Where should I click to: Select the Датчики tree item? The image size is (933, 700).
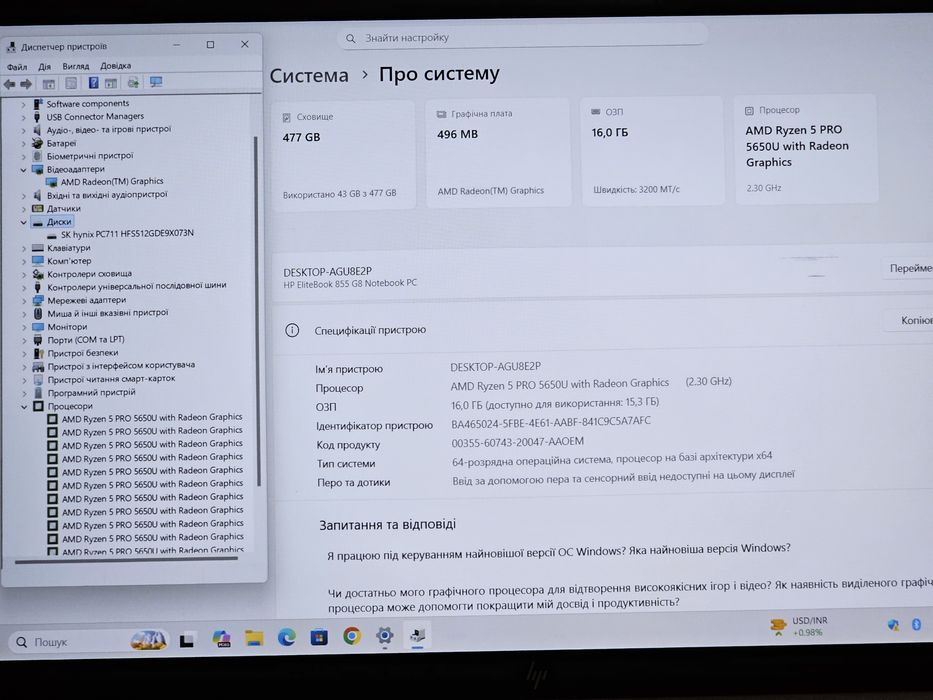(64, 208)
